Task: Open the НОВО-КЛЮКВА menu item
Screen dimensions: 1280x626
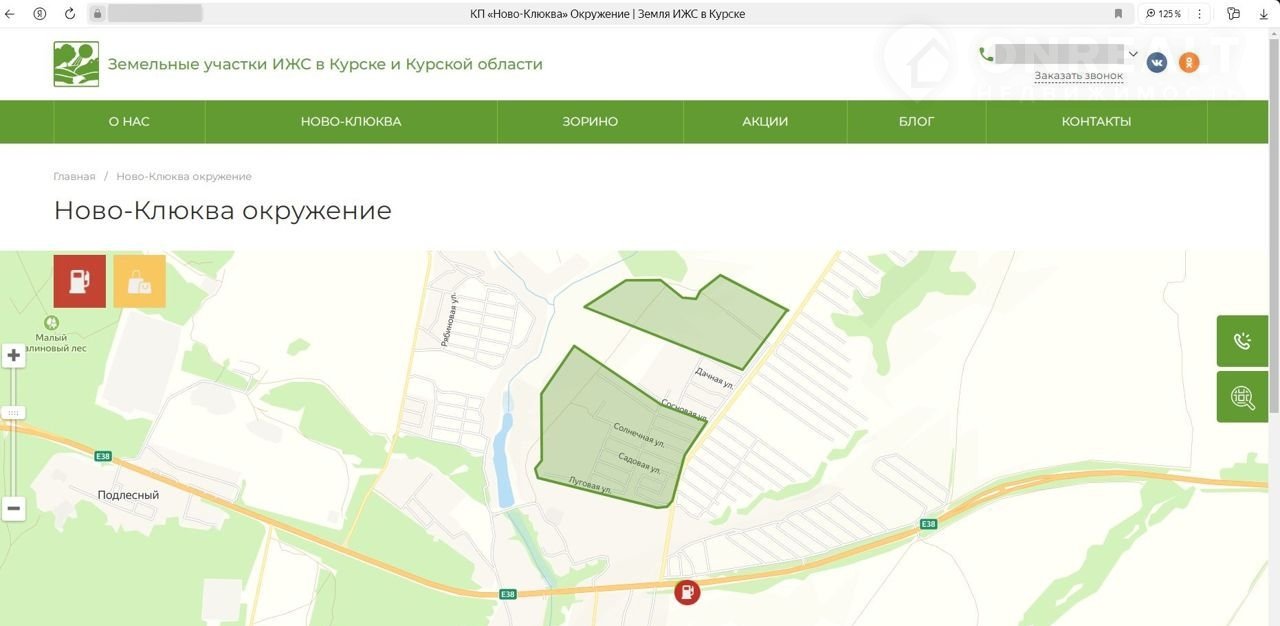Action: 351,122
